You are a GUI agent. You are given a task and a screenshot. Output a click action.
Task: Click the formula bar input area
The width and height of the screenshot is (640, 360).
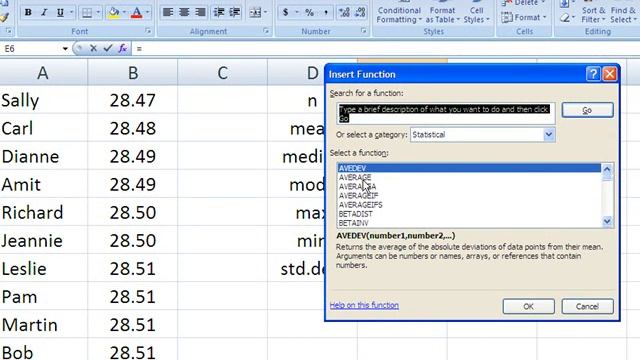(386, 49)
